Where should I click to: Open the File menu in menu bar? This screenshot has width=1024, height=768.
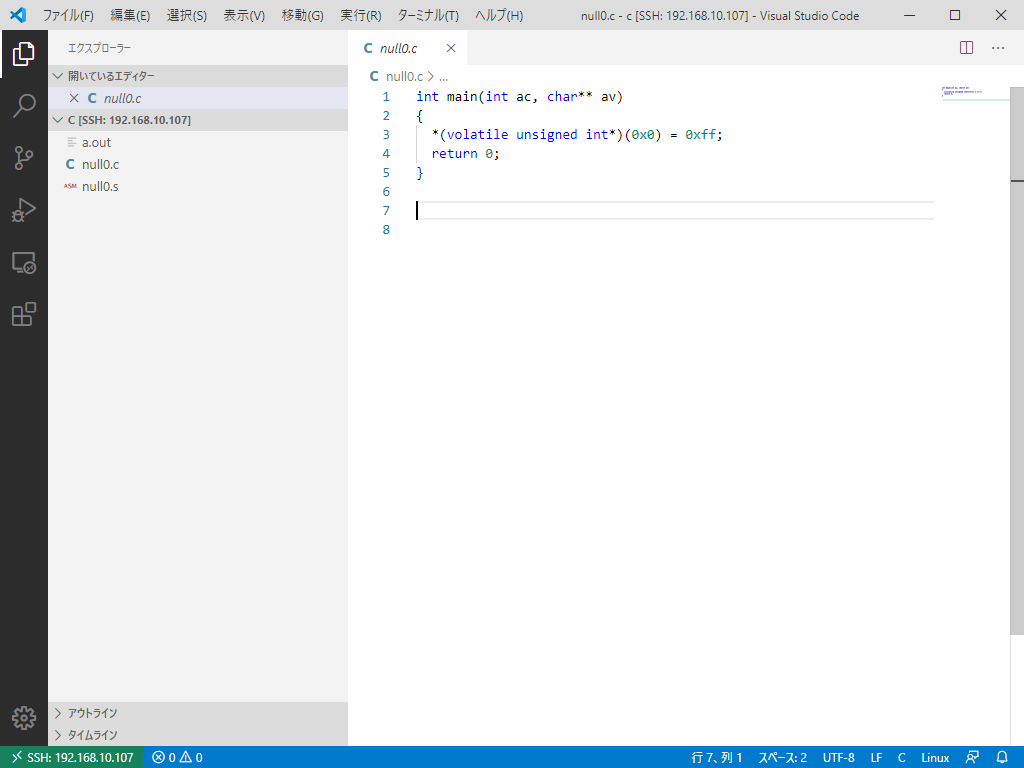click(x=68, y=16)
